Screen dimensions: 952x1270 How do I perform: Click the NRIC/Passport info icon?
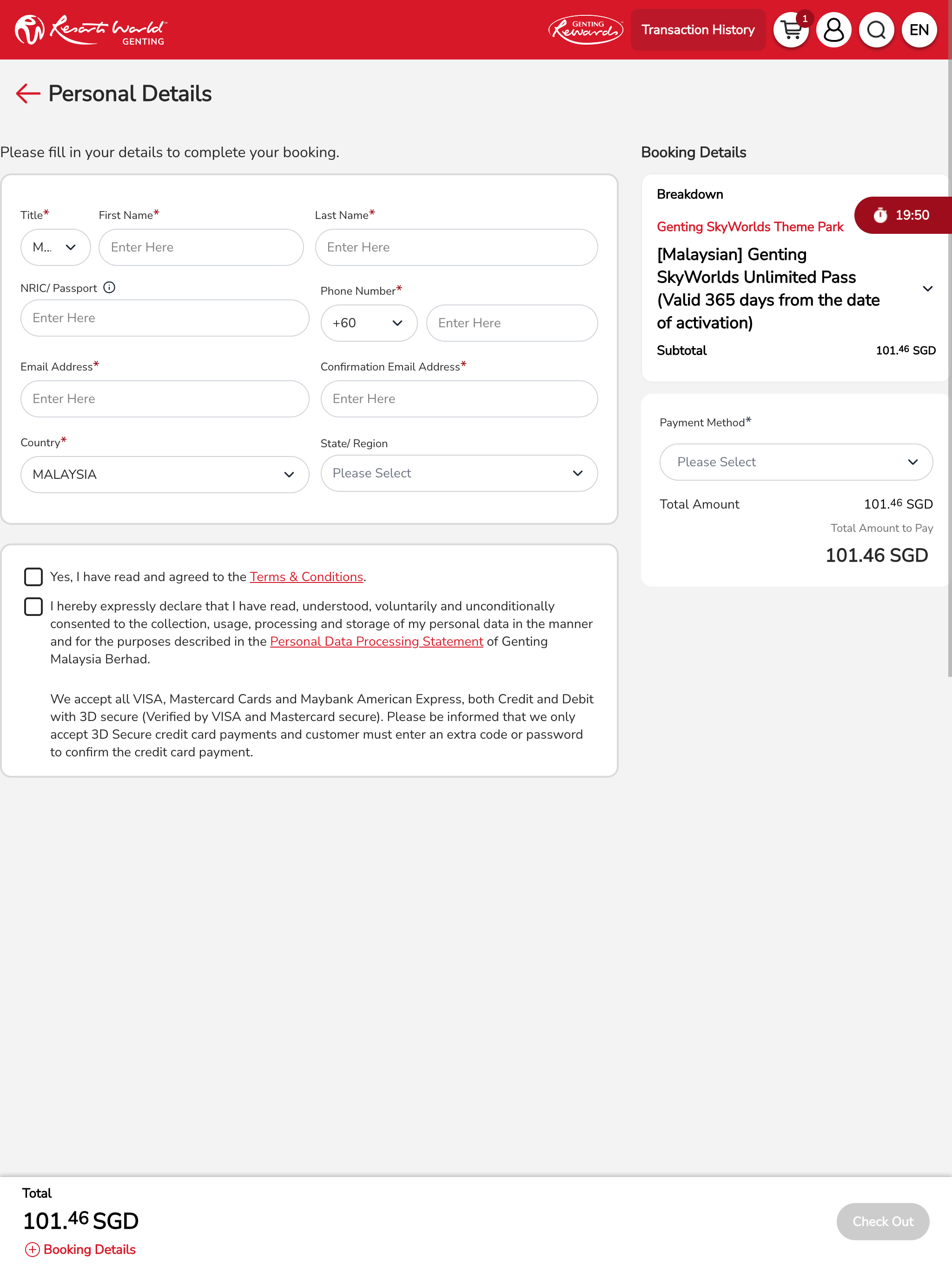coord(109,288)
